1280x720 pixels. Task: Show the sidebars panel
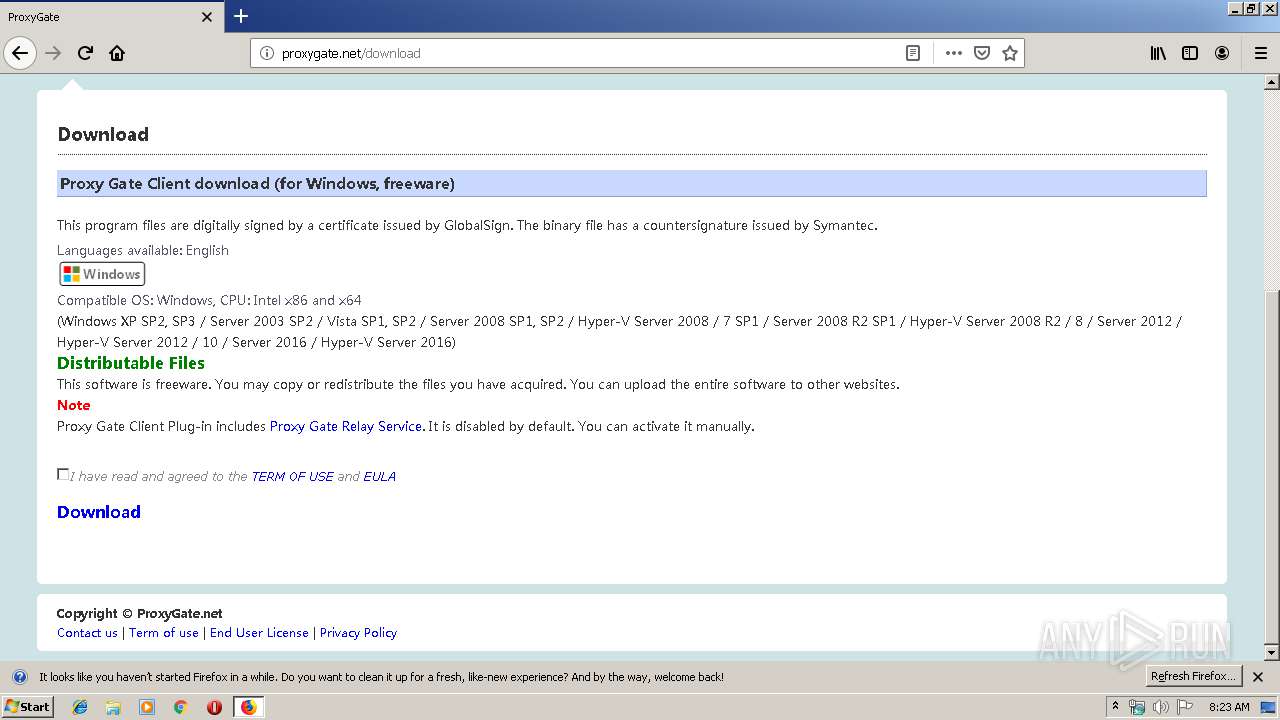pos(1190,53)
